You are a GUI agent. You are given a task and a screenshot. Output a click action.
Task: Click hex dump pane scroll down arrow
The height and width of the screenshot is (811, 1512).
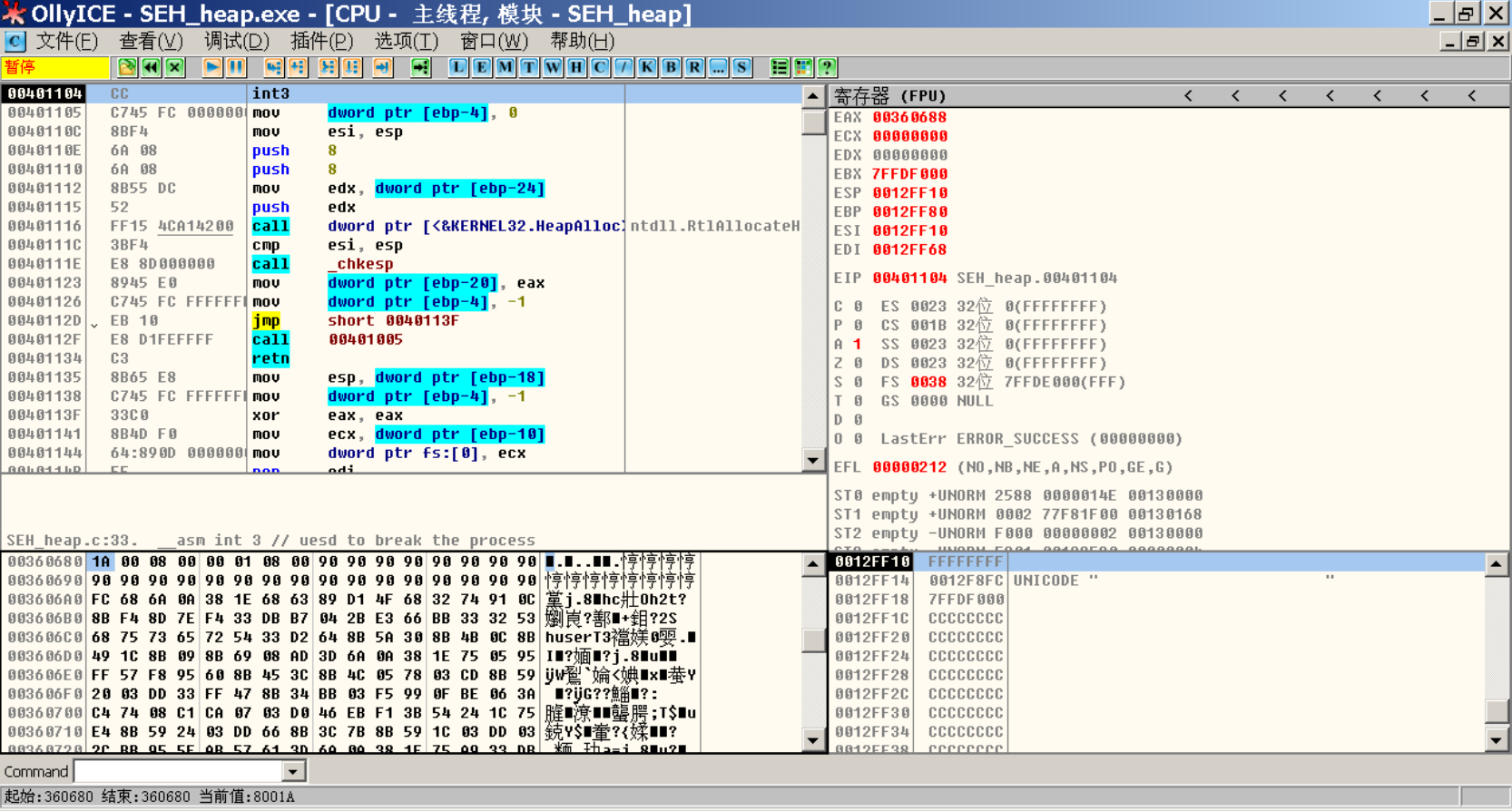click(813, 741)
